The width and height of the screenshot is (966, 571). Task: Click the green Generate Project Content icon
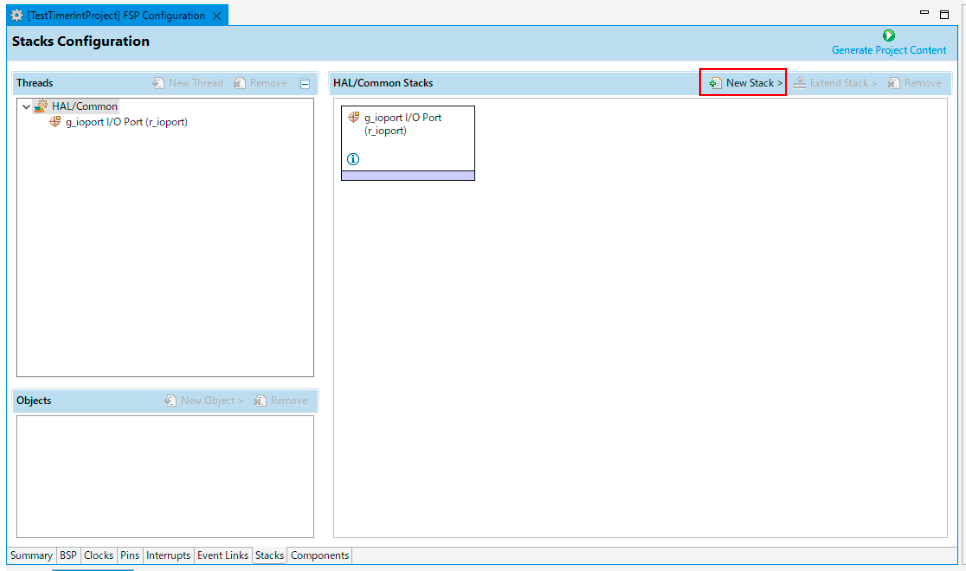pyautogui.click(x=889, y=36)
